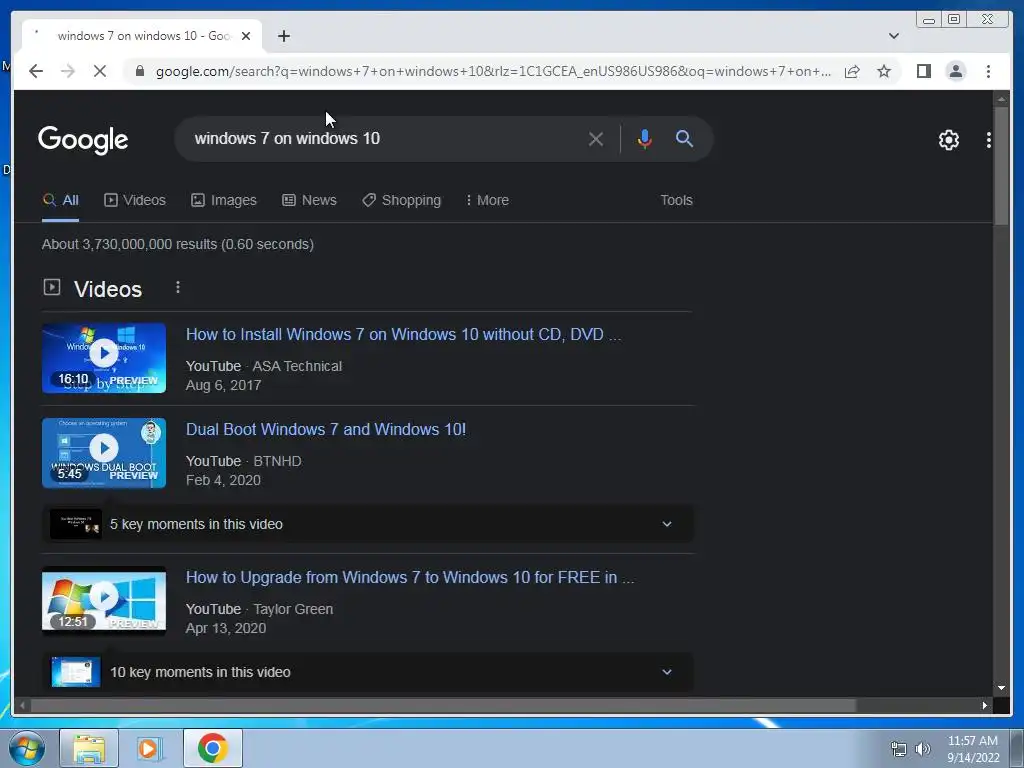This screenshot has height=768, width=1024.
Task: Select the All results tab
Action: (61, 200)
